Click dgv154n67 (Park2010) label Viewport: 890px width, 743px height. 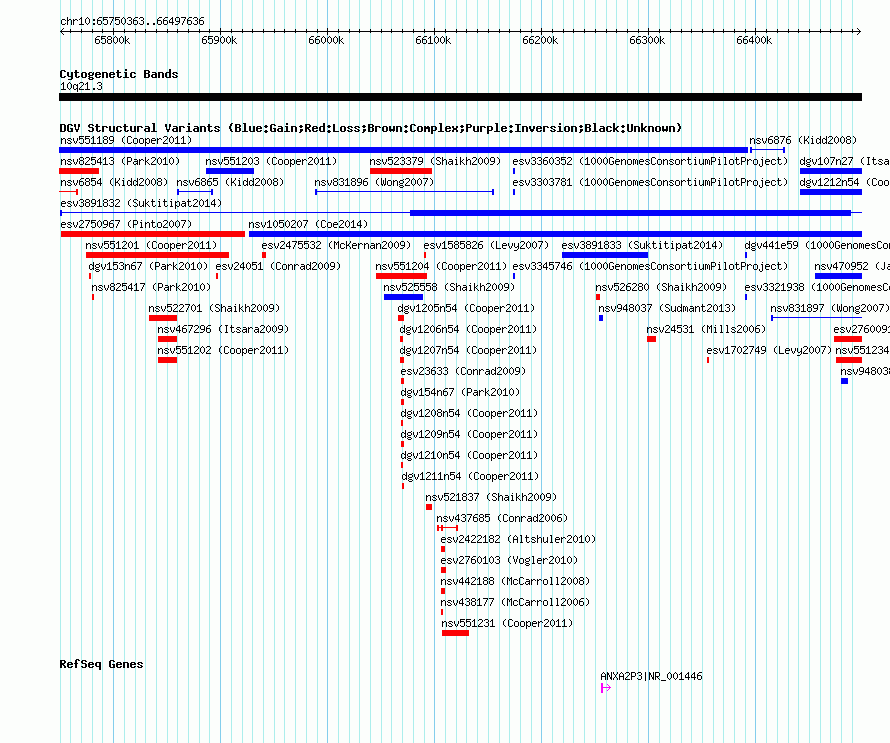(x=460, y=392)
